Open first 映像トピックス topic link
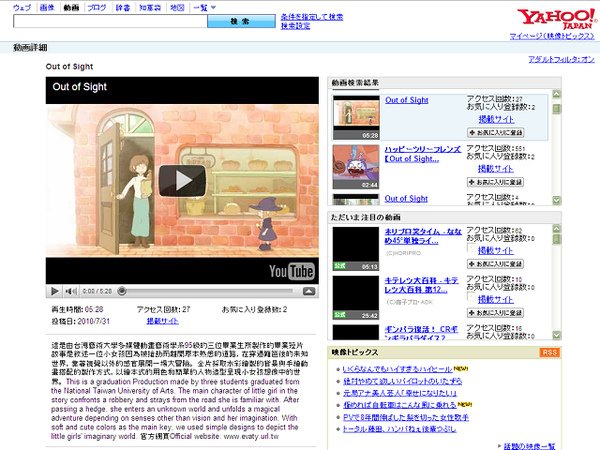This screenshot has height=450, width=600. [x=397, y=369]
